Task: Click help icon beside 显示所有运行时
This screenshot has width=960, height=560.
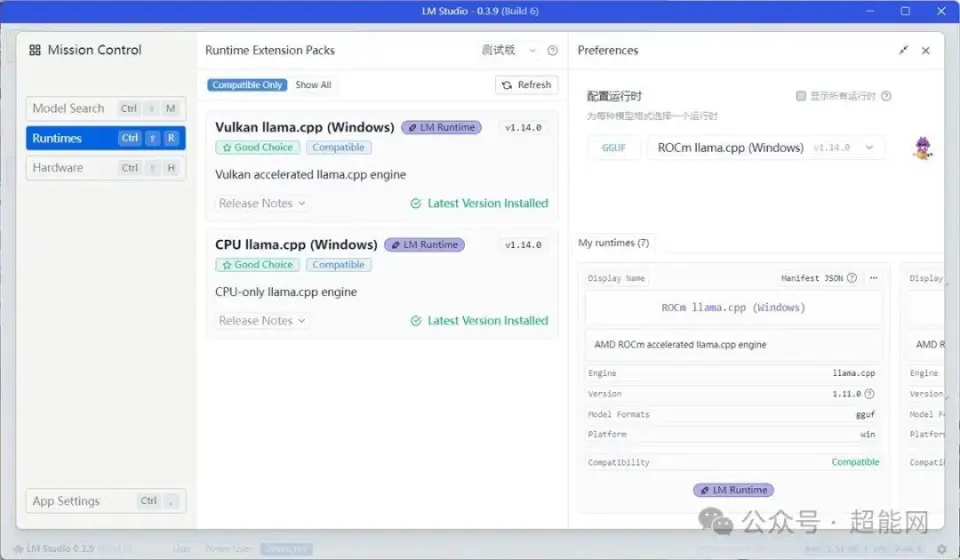Action: point(886,96)
